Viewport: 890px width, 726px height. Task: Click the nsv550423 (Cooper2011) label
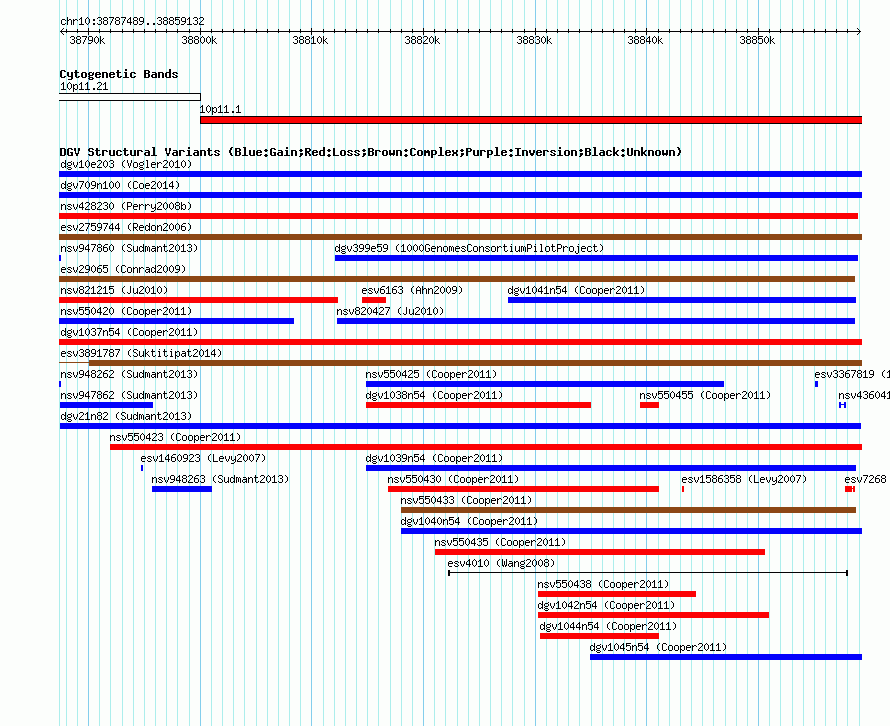point(175,437)
